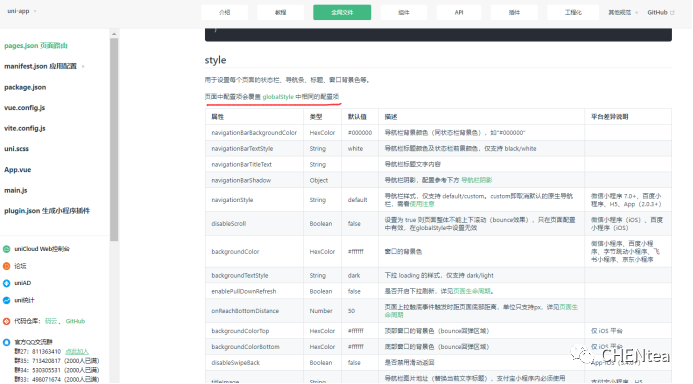Open the 其他规范 dropdown menu

(x=623, y=12)
